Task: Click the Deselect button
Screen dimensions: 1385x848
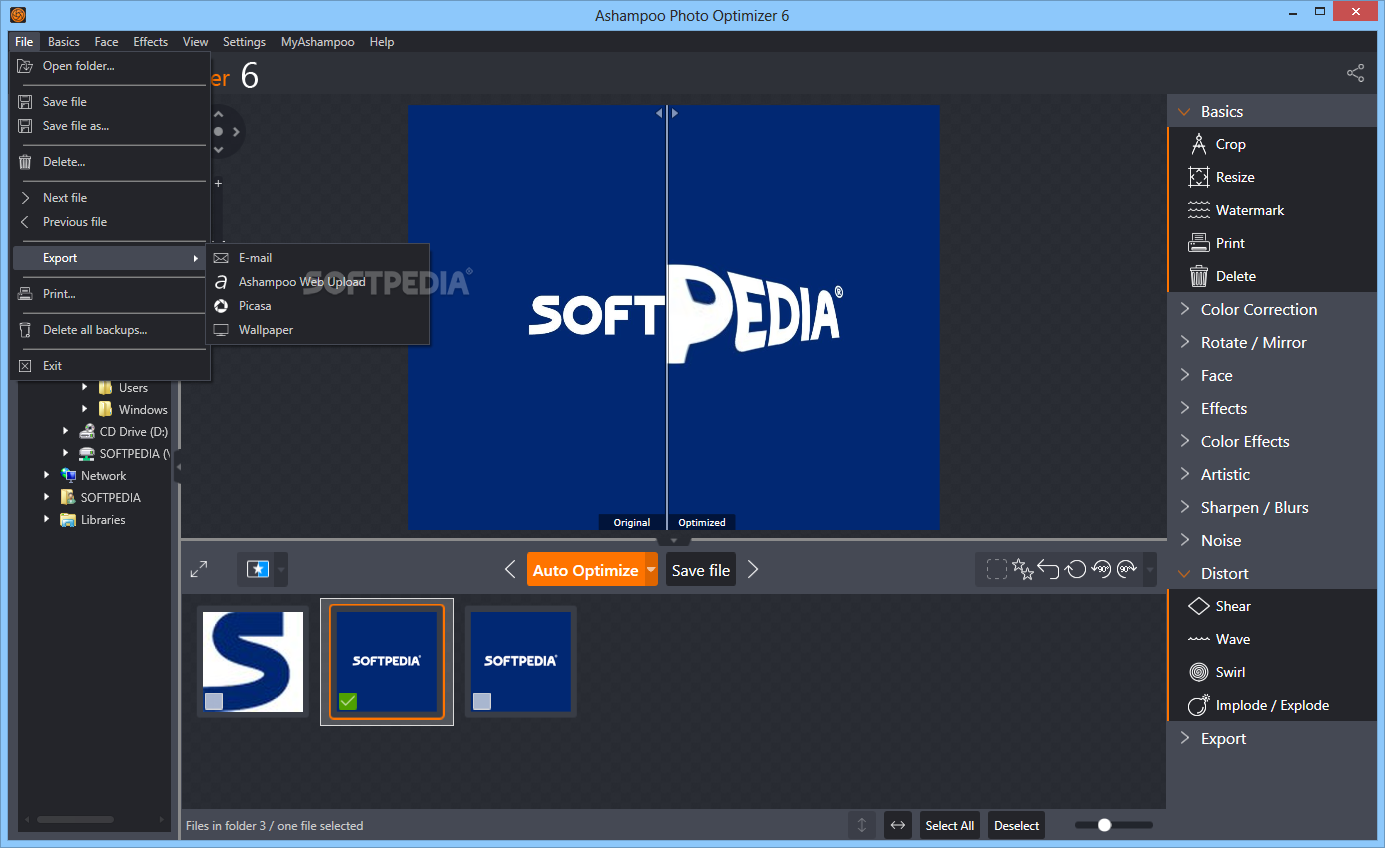Action: point(1017,825)
